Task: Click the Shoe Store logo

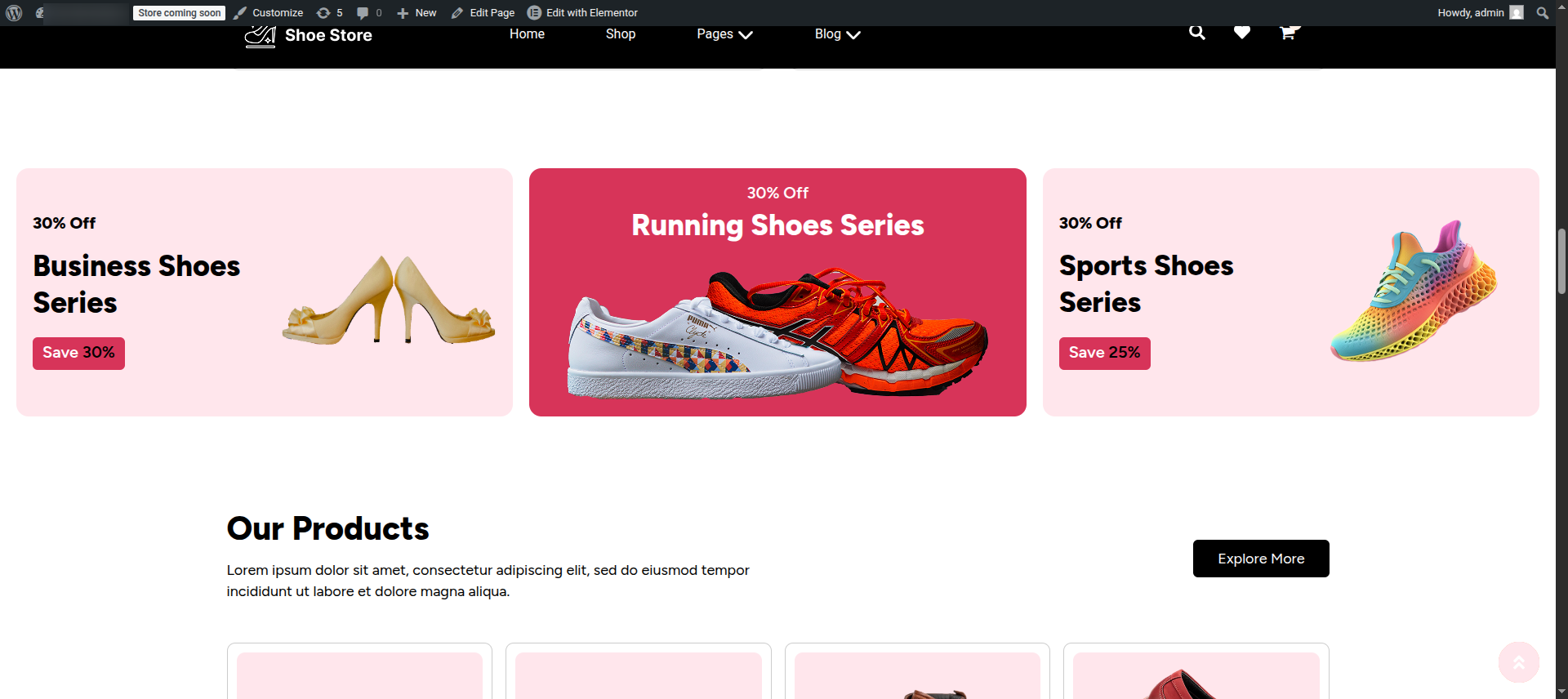Action: (309, 35)
